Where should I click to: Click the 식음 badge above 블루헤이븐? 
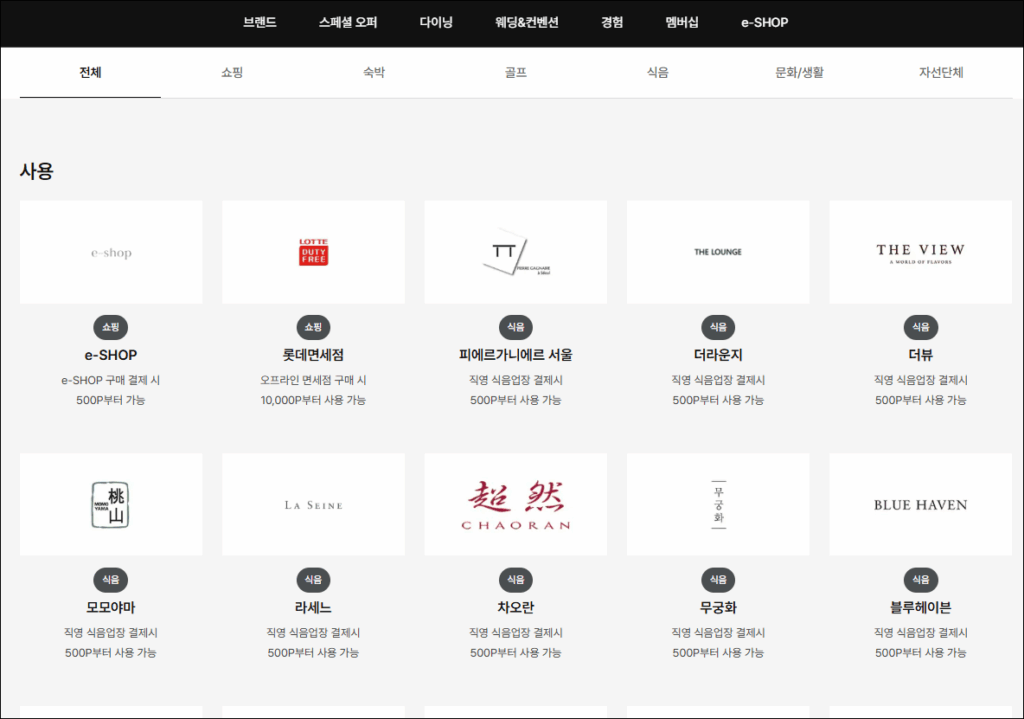pos(921,580)
